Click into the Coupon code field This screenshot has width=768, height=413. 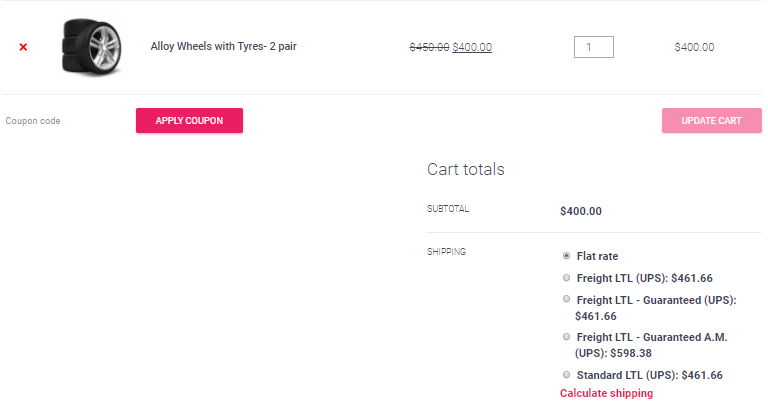pos(66,121)
